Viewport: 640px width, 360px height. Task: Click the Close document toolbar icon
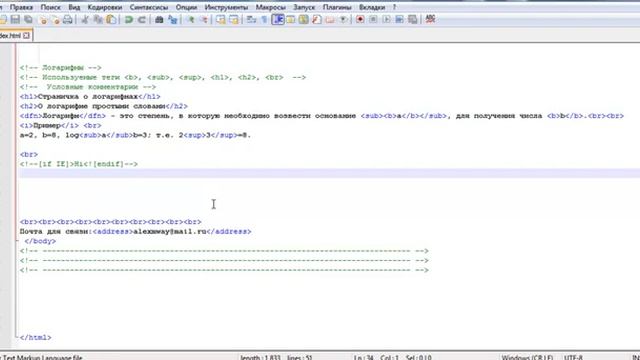tap(42, 19)
